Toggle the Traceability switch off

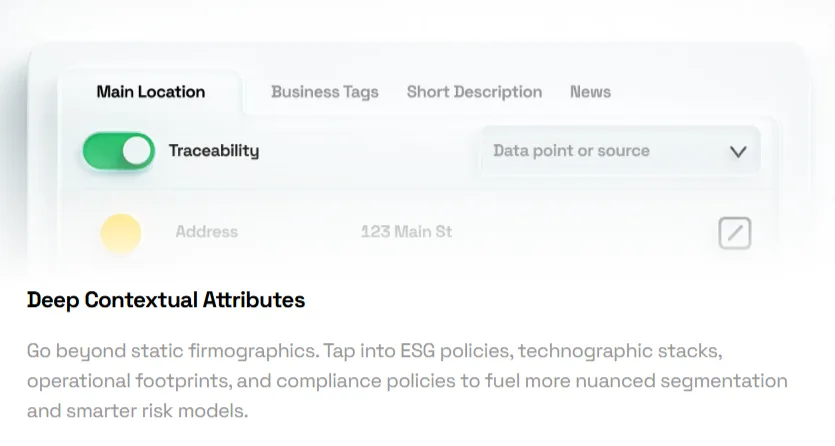119,151
